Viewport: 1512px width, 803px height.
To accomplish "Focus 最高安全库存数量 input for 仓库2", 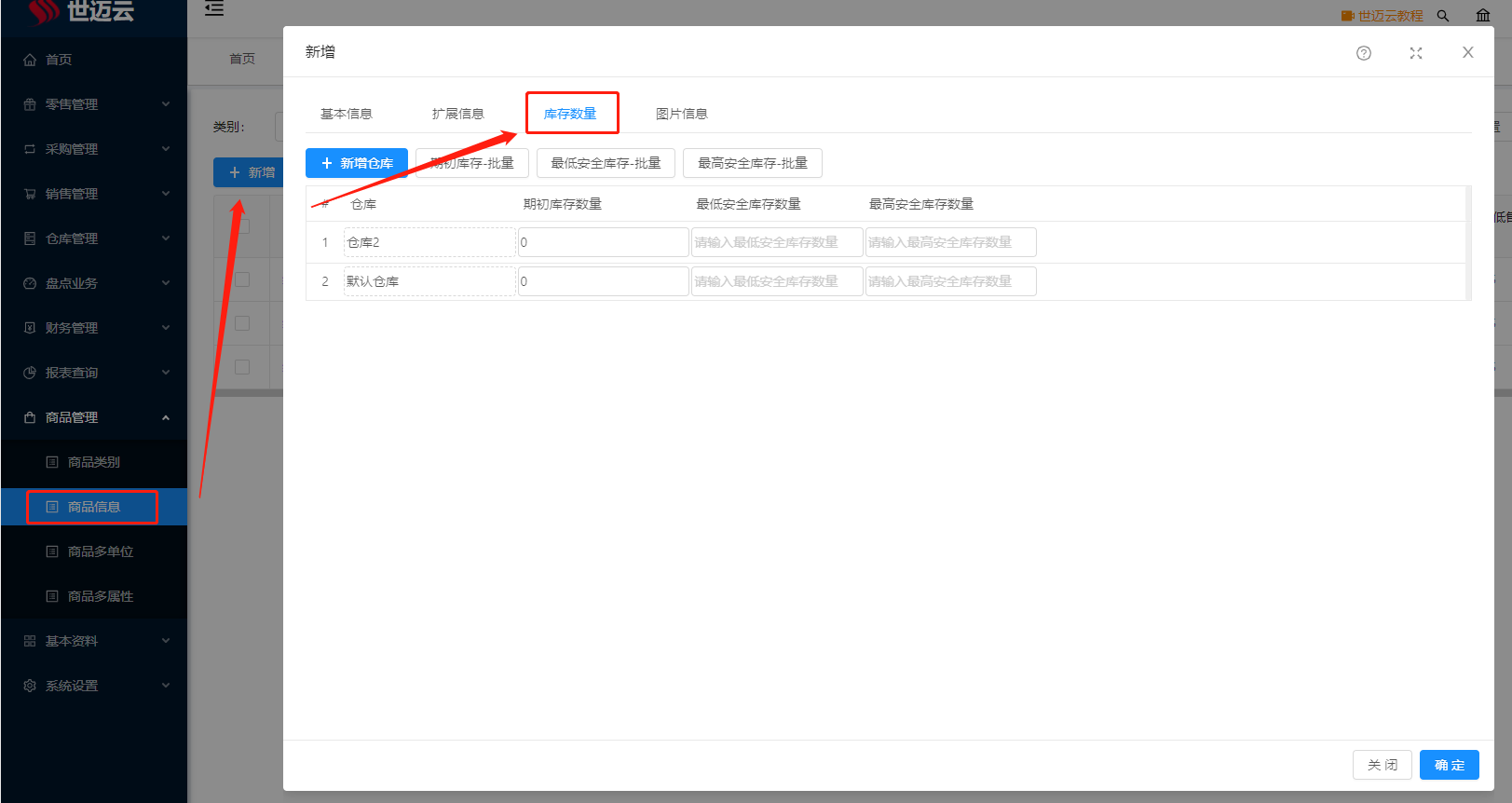I will 951,242.
